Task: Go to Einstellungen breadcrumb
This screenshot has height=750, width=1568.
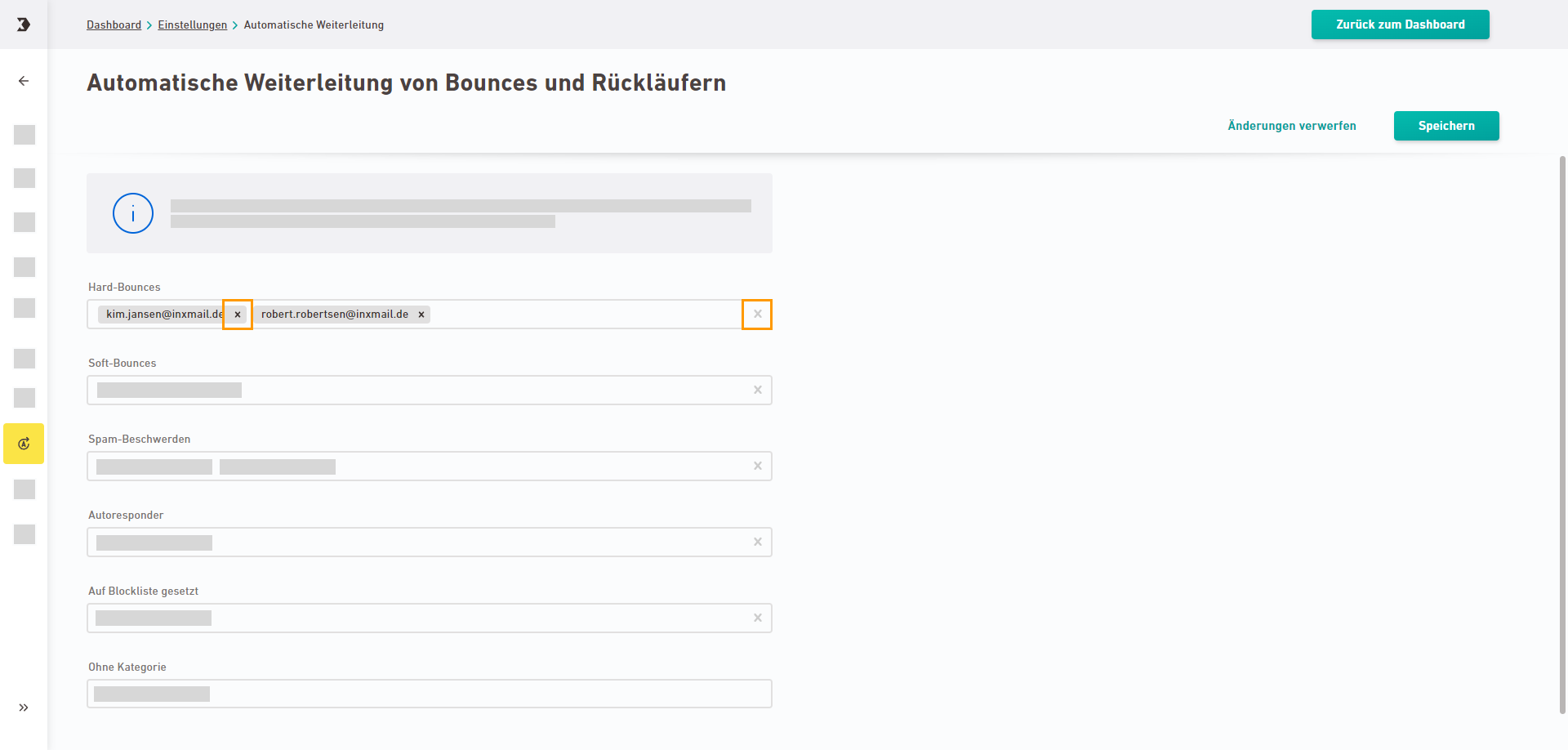Action: tap(193, 25)
